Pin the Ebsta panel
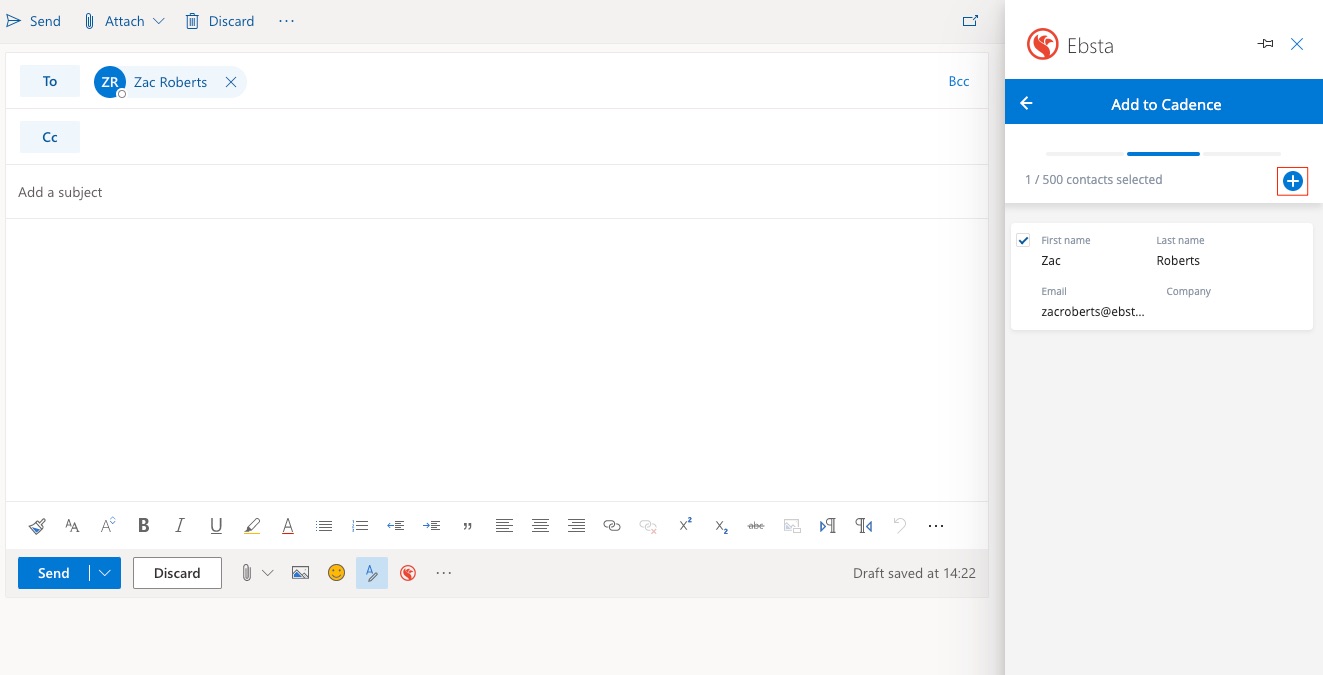Viewport: 1323px width, 675px height. 1266,44
